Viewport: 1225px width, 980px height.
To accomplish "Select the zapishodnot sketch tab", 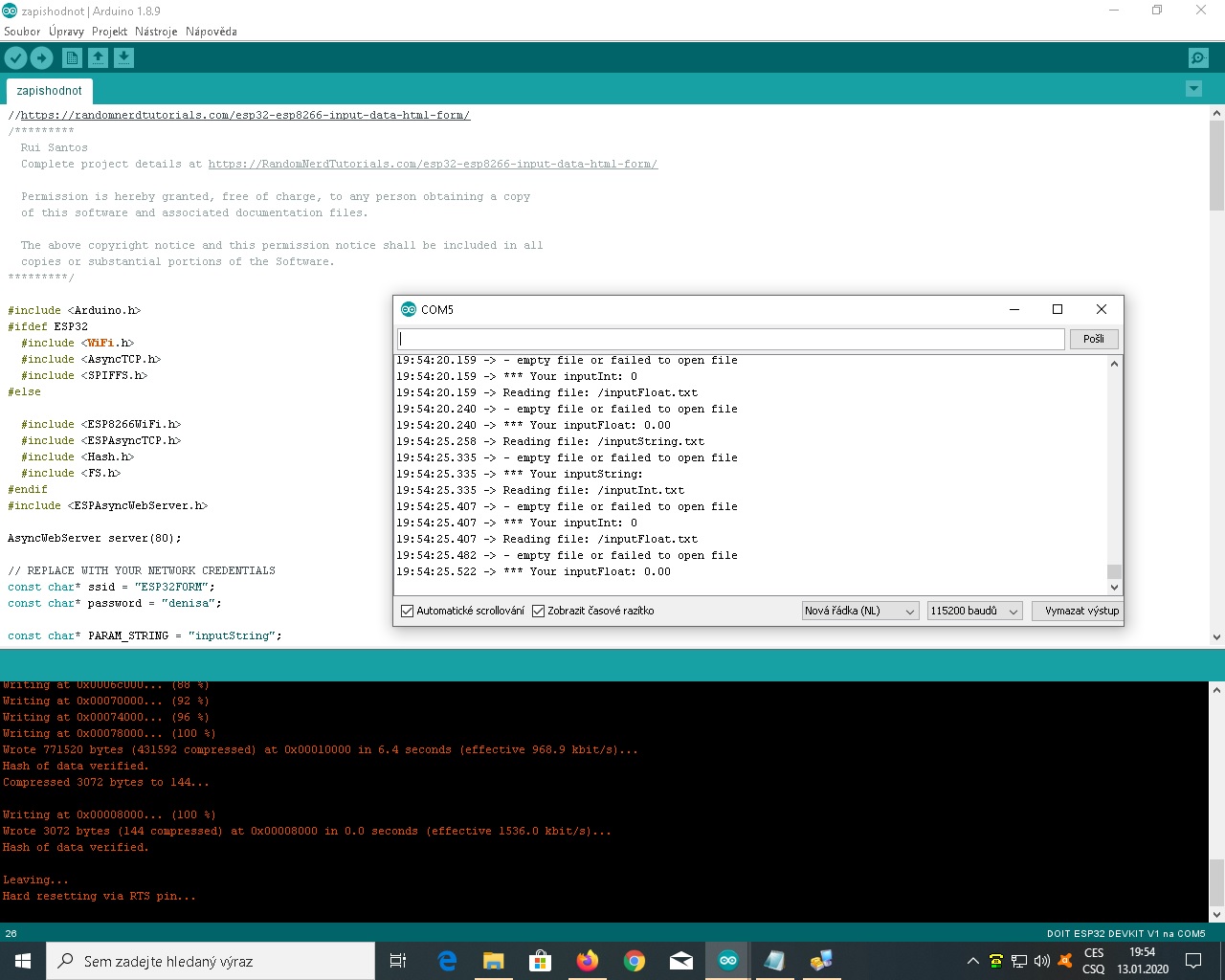I will [x=49, y=91].
